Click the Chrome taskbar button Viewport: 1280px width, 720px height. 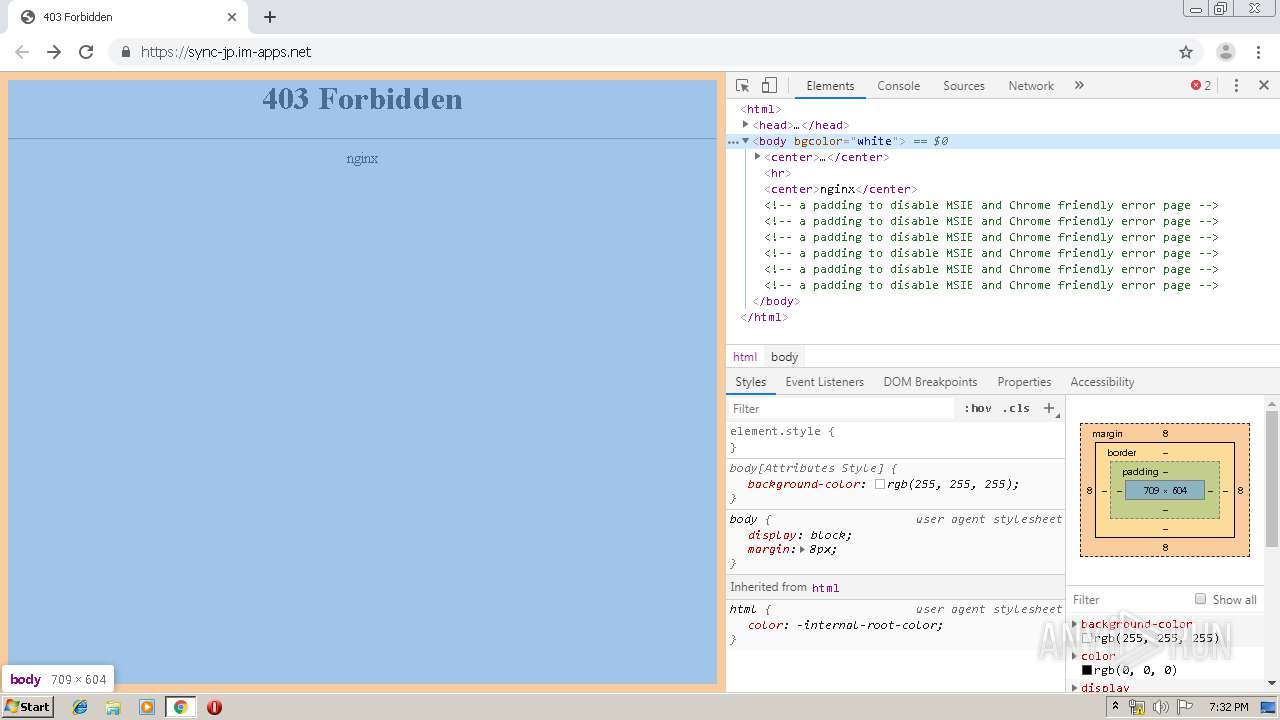180,707
